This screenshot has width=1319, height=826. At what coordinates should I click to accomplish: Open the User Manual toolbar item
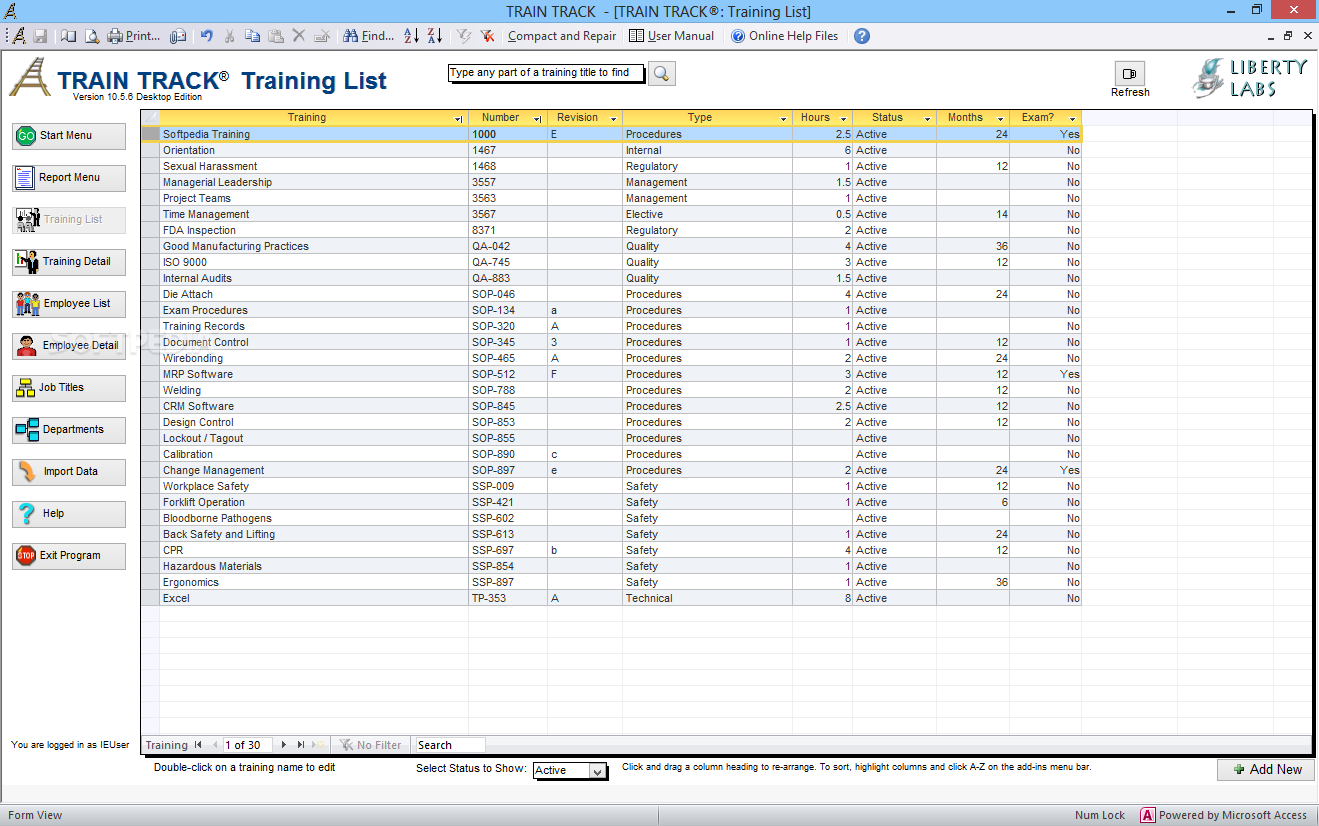coord(671,36)
